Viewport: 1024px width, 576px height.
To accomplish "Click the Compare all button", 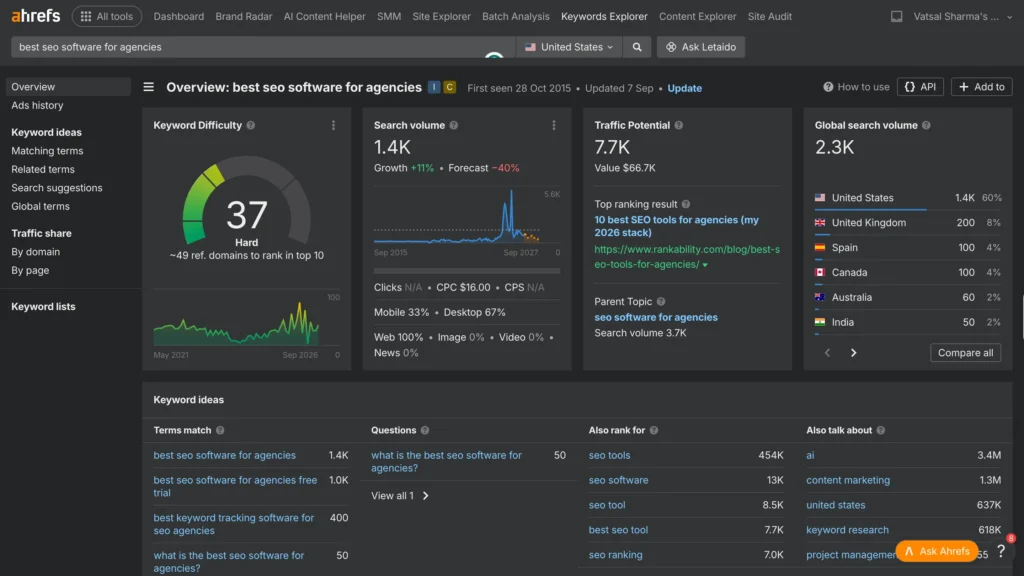I will (x=965, y=353).
